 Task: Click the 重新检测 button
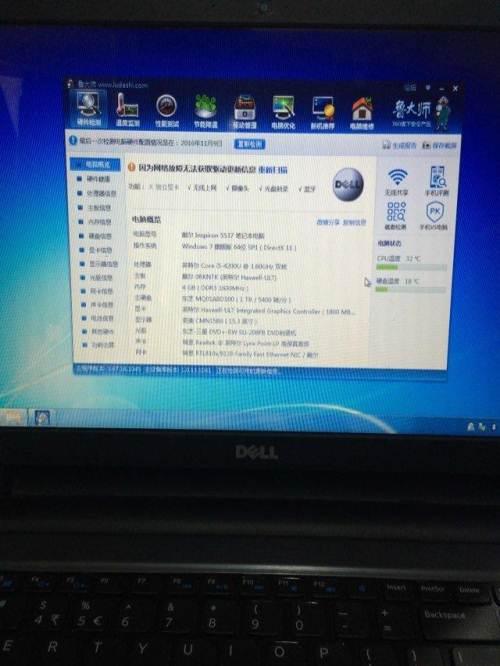coord(250,144)
